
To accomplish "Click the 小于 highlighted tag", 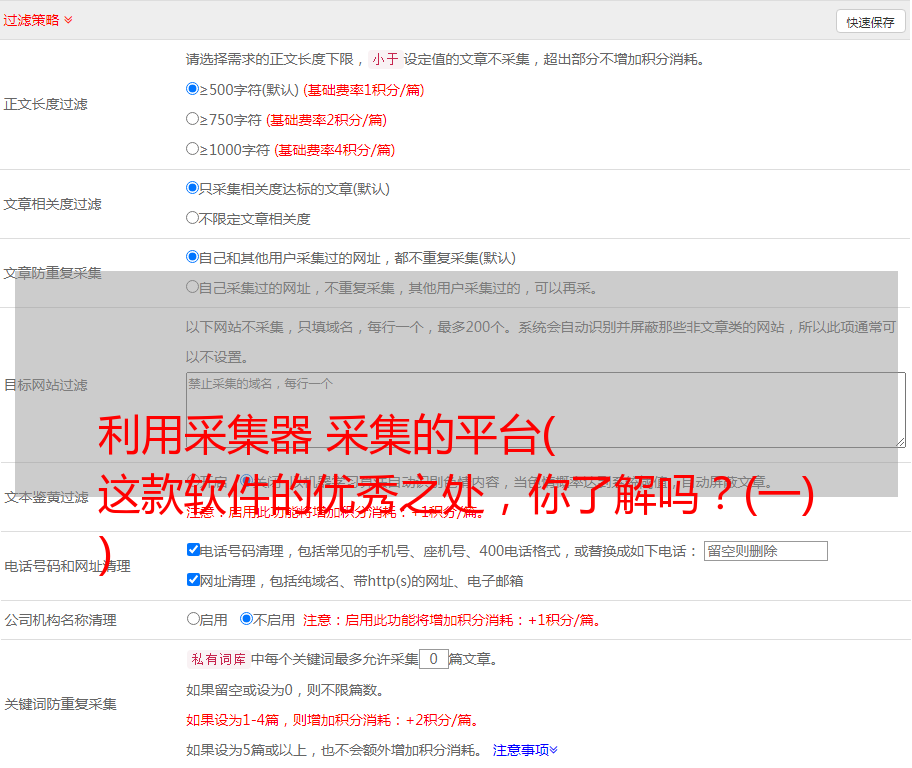I will pyautogui.click(x=385, y=59).
